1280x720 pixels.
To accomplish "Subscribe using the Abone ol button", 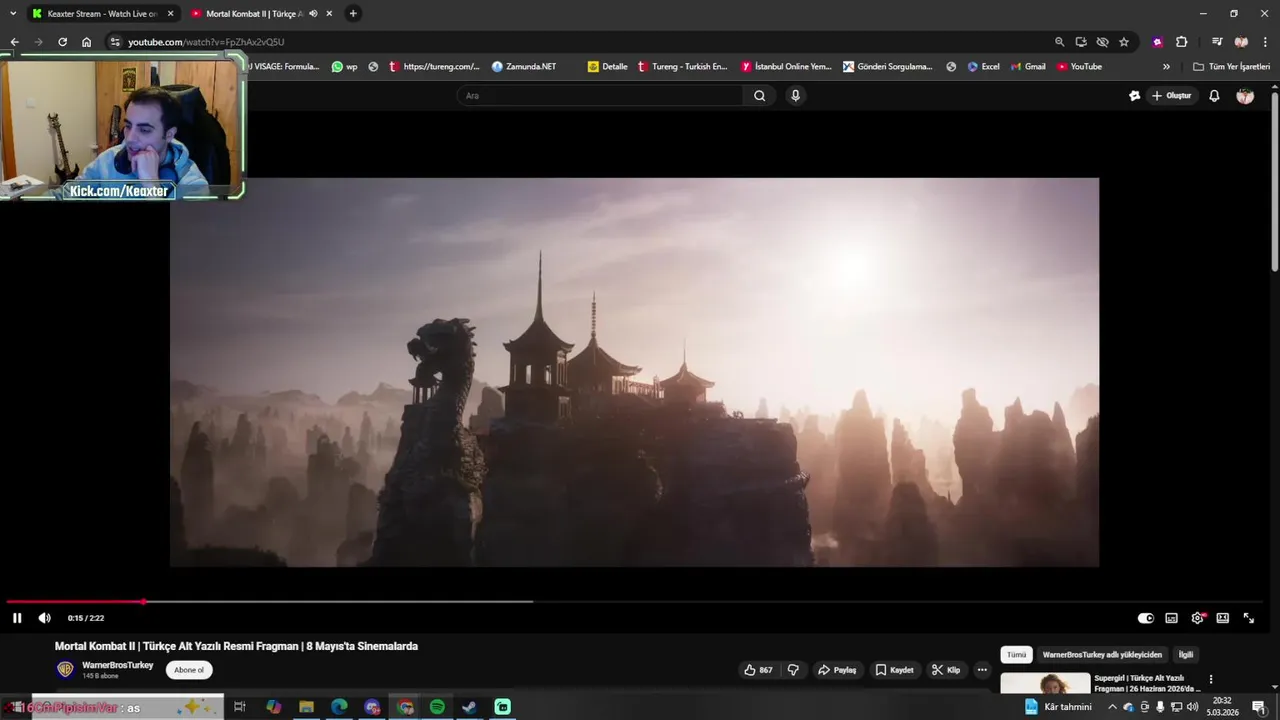I will tap(189, 670).
